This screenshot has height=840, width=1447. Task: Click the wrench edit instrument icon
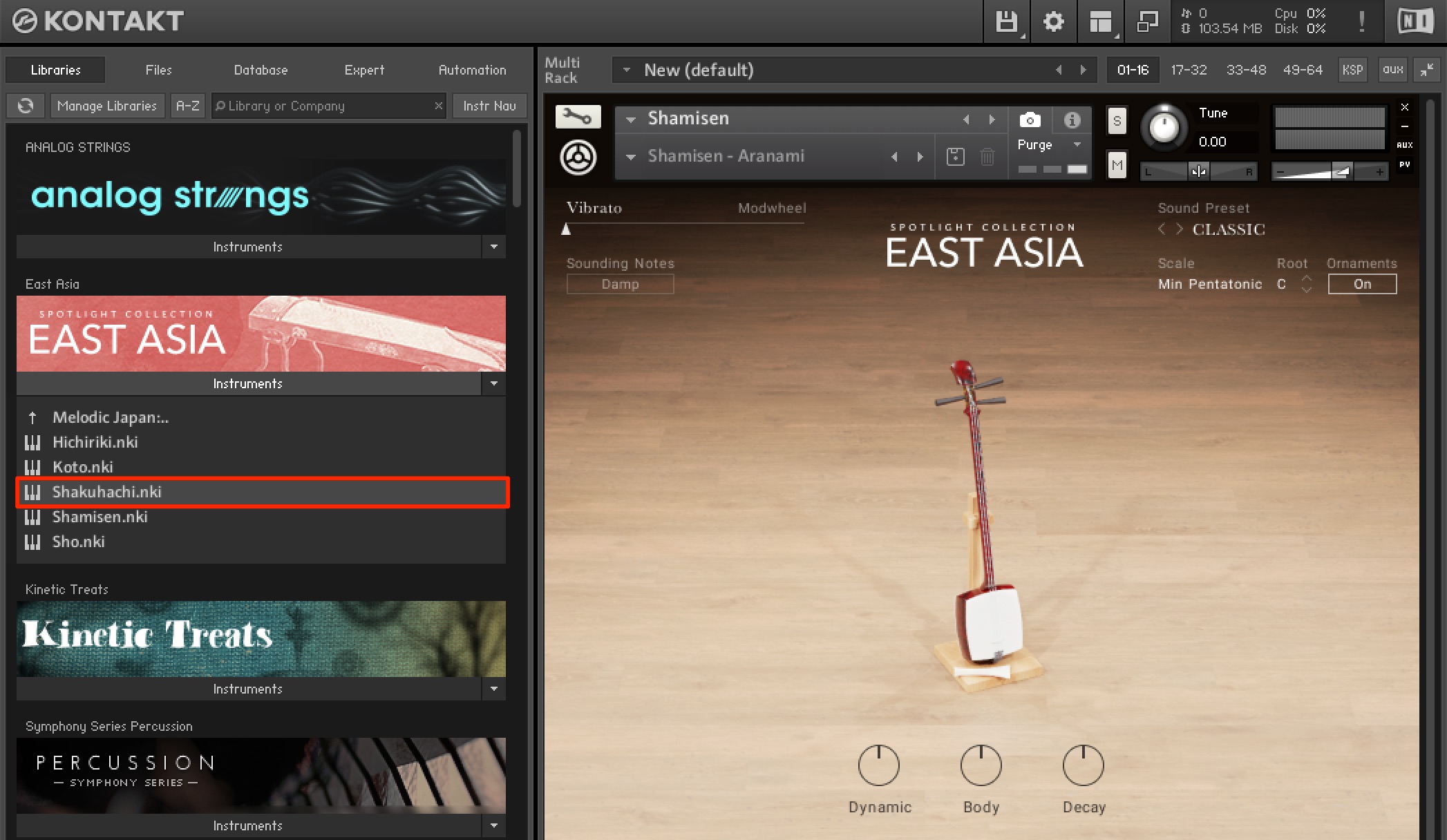578,117
